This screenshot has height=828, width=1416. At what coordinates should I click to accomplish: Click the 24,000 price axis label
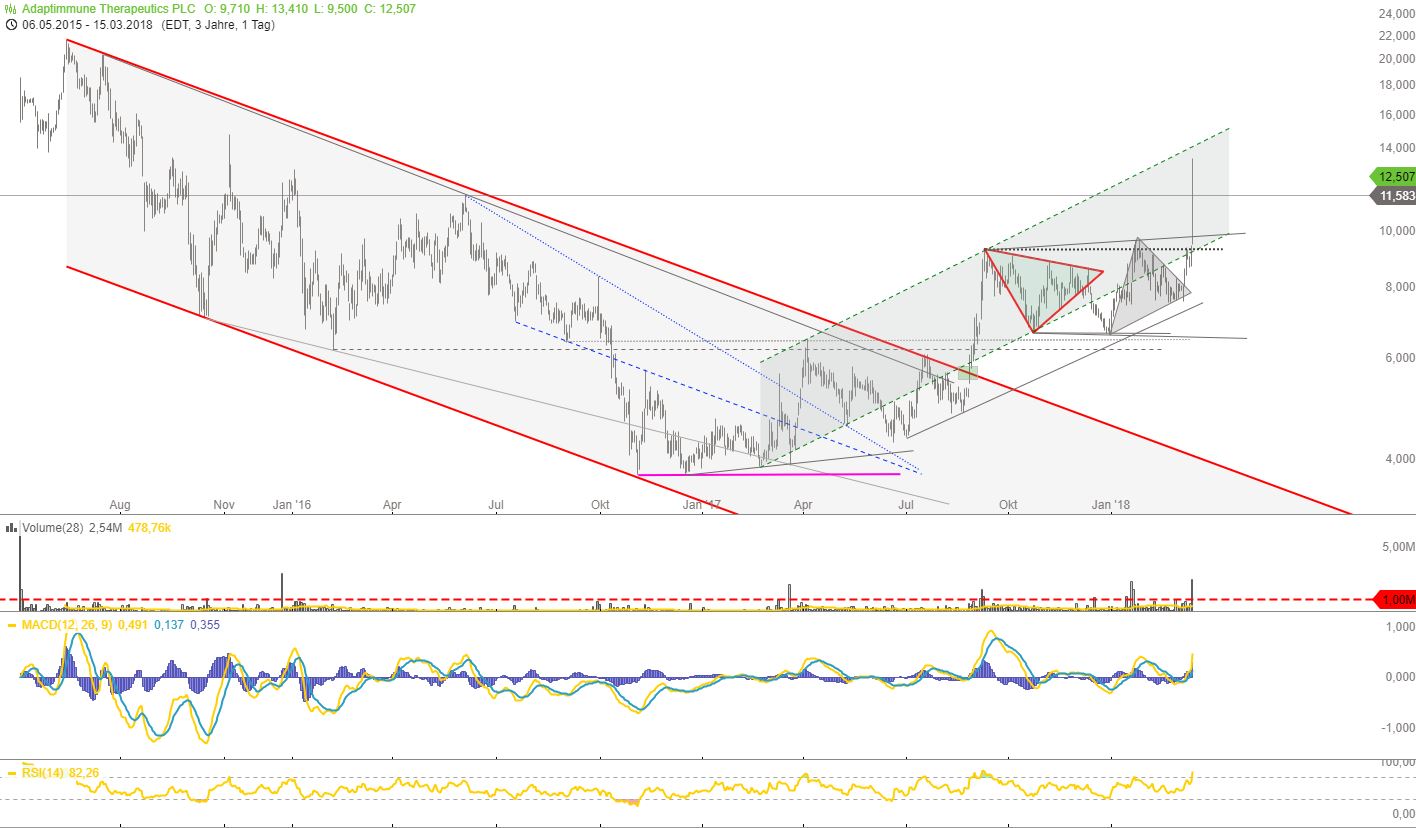click(1397, 14)
